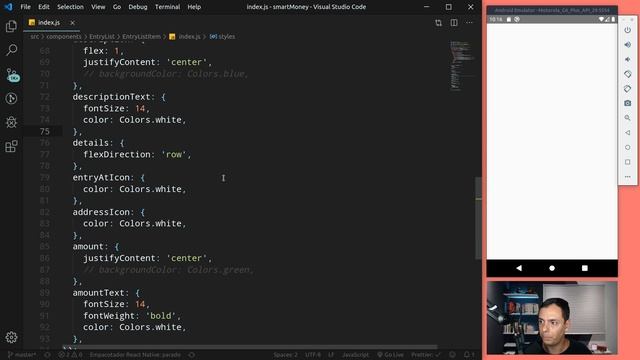Select the index.js tab
The image size is (640, 360).
(x=48, y=23)
